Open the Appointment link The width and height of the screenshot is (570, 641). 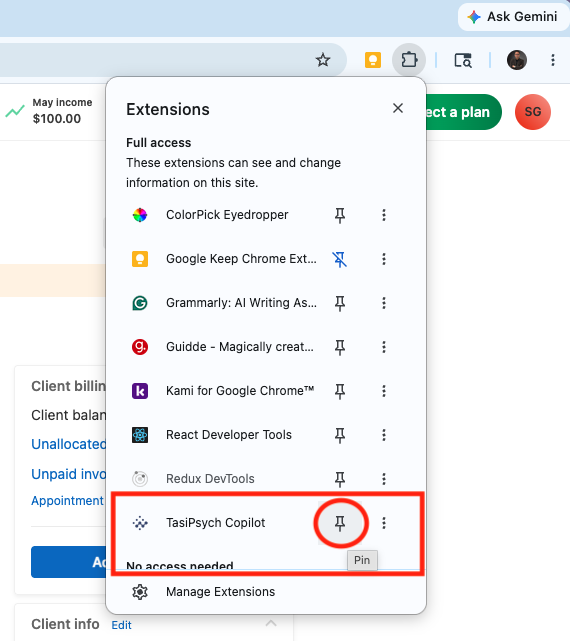67,500
